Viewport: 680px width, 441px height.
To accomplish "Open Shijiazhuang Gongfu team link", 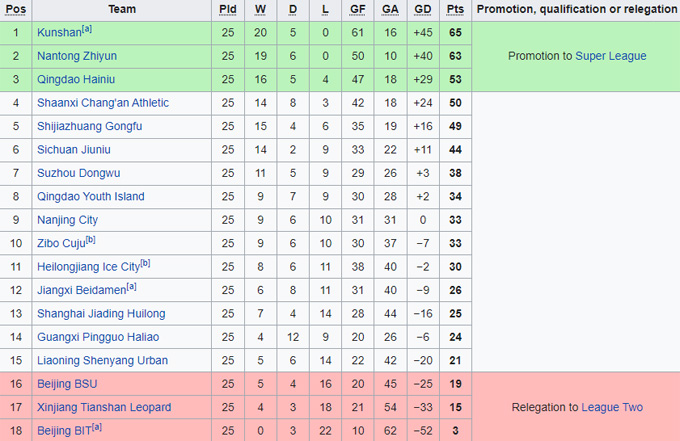I will (90, 126).
